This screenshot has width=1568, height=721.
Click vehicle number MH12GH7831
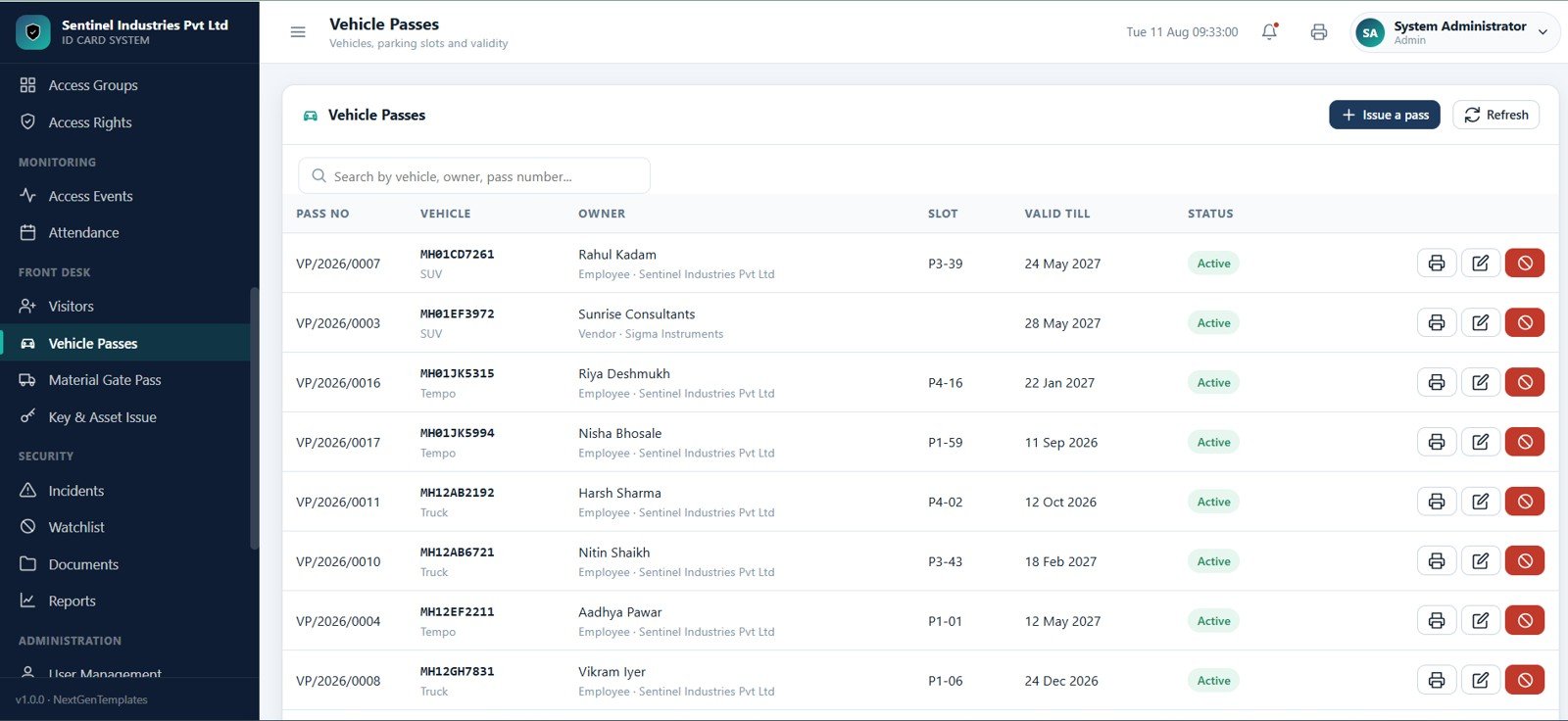458,672
